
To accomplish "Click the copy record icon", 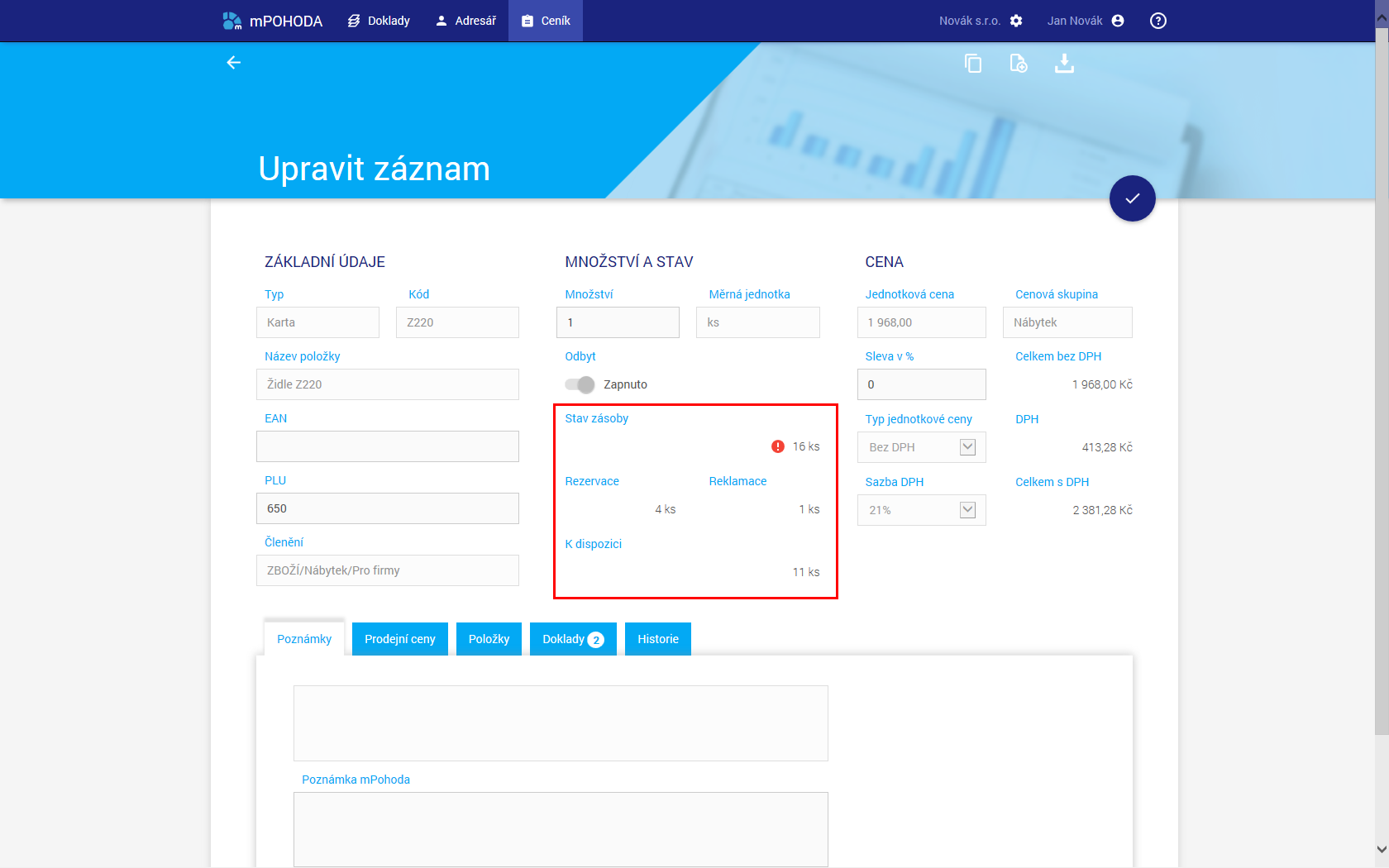I will (973, 64).
